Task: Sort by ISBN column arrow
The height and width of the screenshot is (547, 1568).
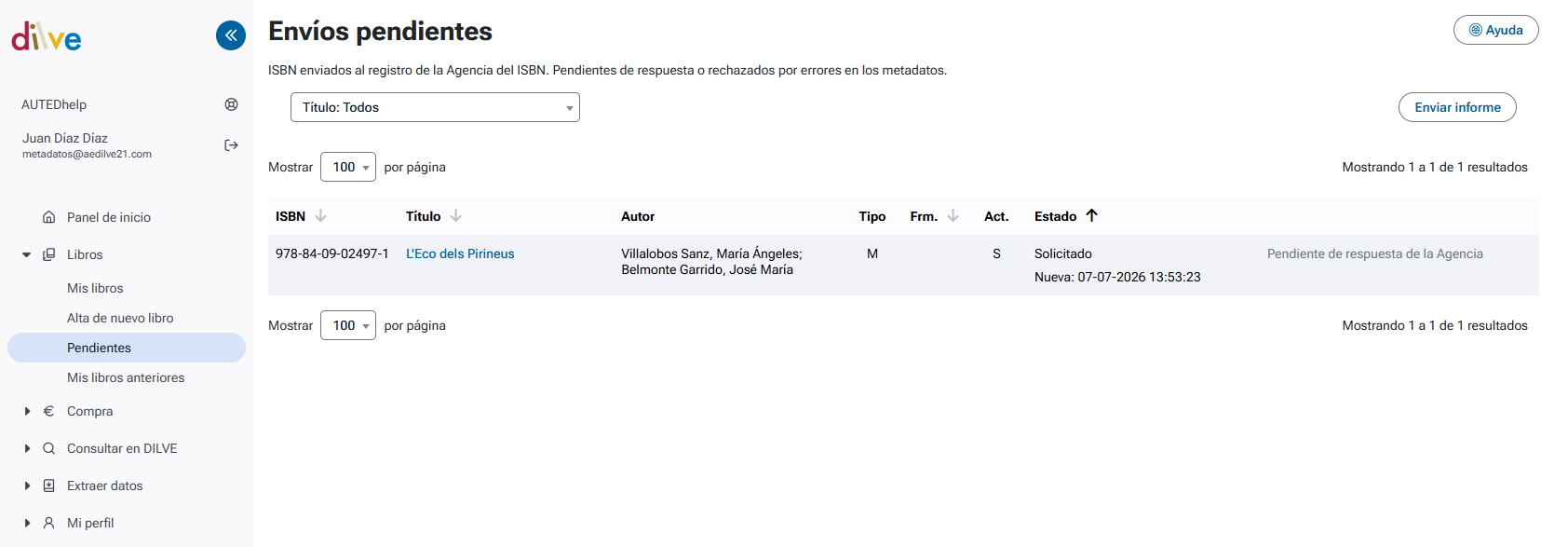Action: tap(320, 216)
